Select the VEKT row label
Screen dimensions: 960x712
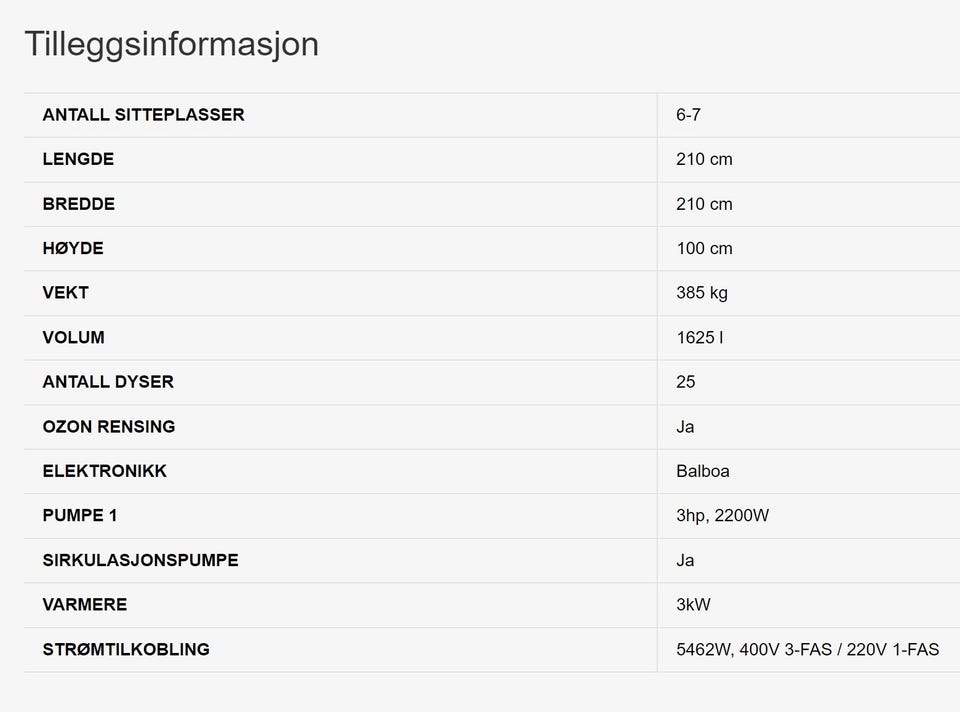point(66,293)
